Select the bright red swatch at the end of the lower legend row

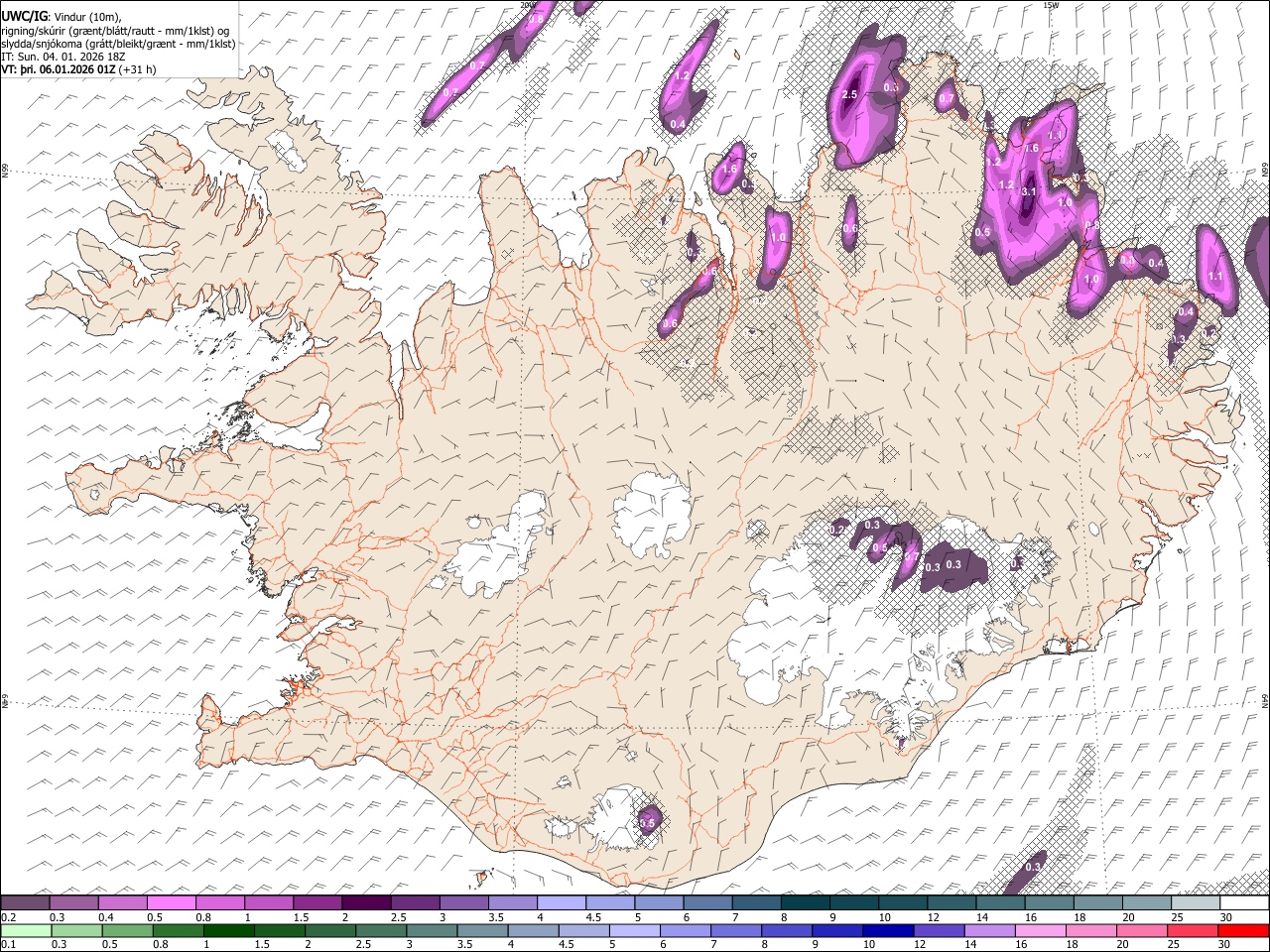(x=1243, y=930)
